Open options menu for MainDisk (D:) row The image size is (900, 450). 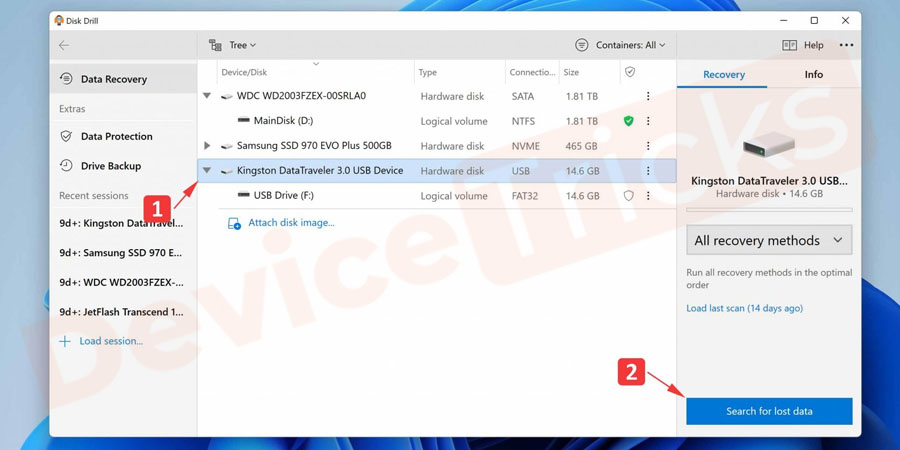click(x=648, y=121)
